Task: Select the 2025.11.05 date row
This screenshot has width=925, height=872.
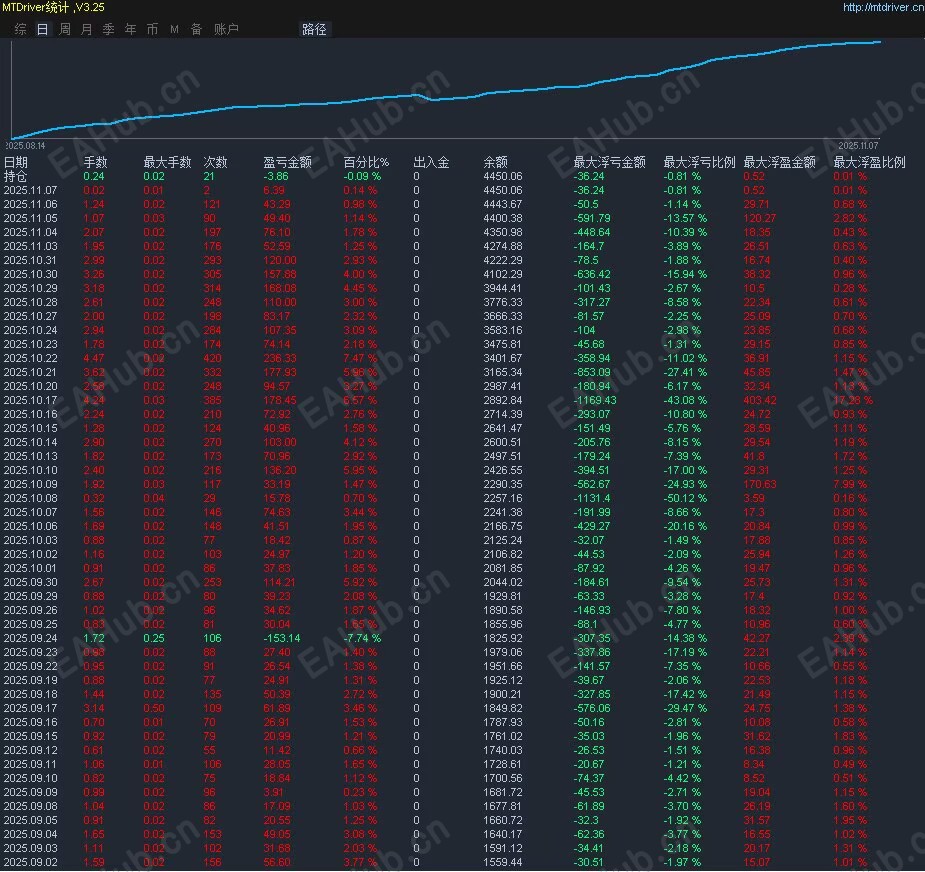Action: (x=435, y=218)
